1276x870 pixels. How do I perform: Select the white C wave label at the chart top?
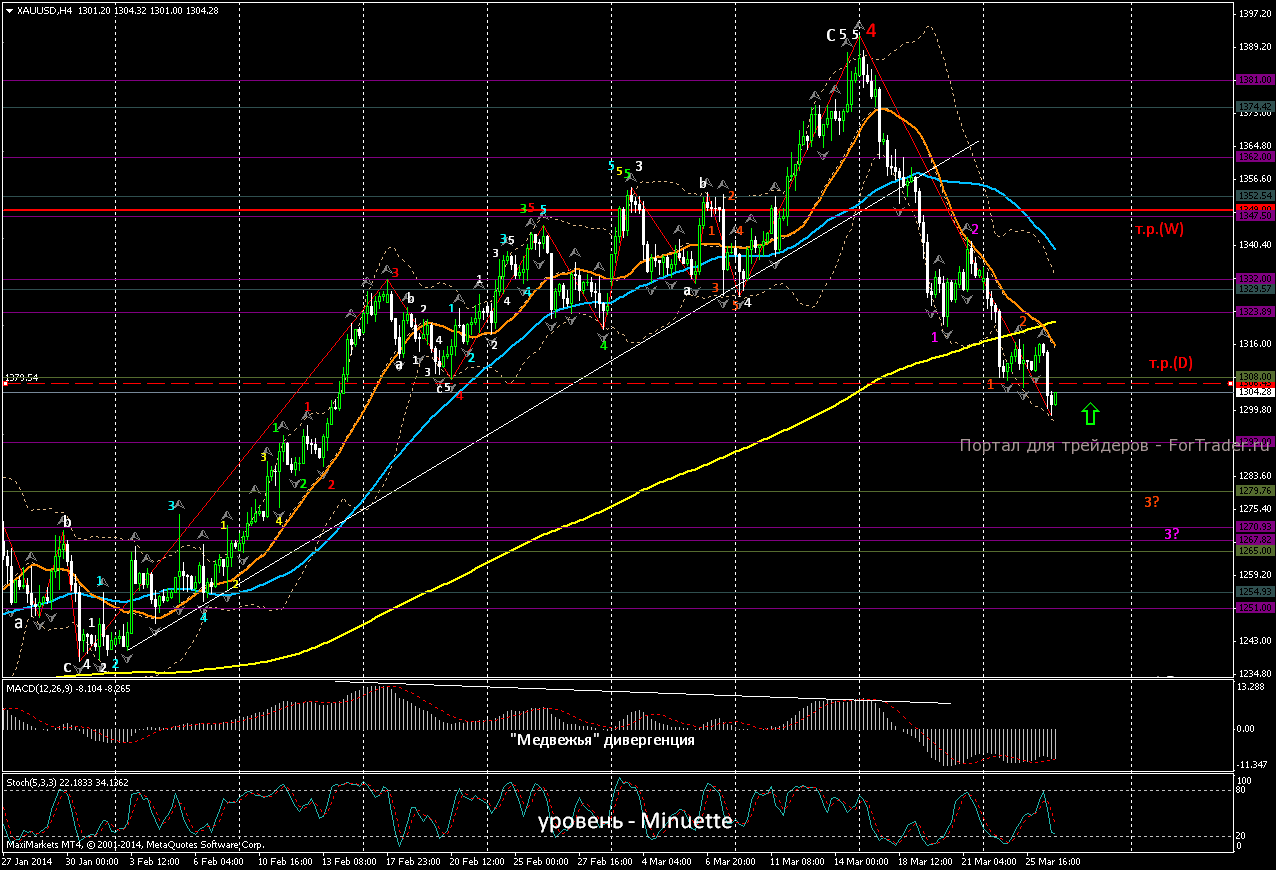tap(831, 35)
